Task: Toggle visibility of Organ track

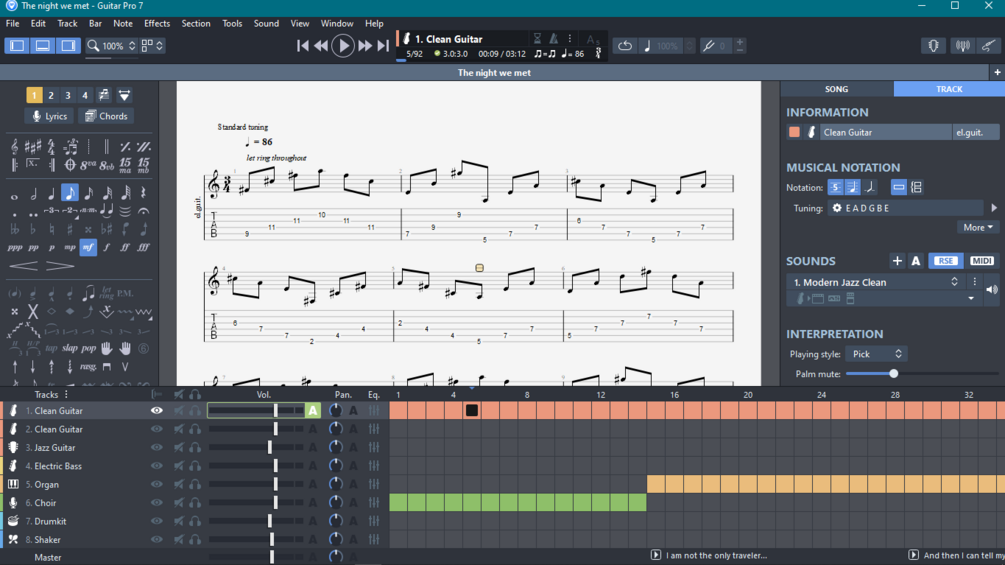Action: pyautogui.click(x=156, y=484)
